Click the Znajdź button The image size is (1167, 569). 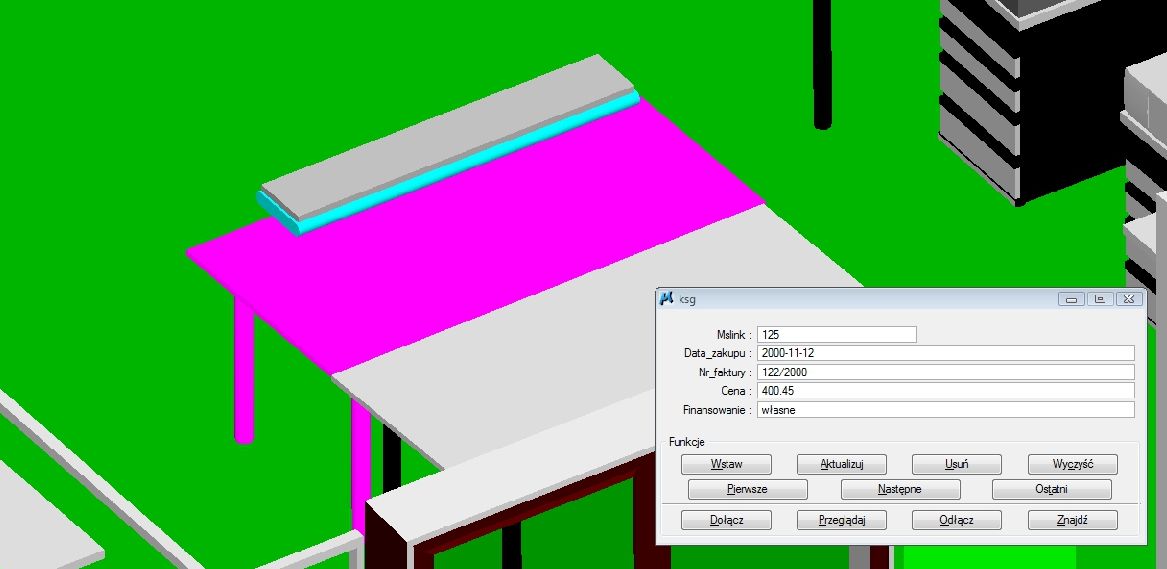click(x=1072, y=520)
